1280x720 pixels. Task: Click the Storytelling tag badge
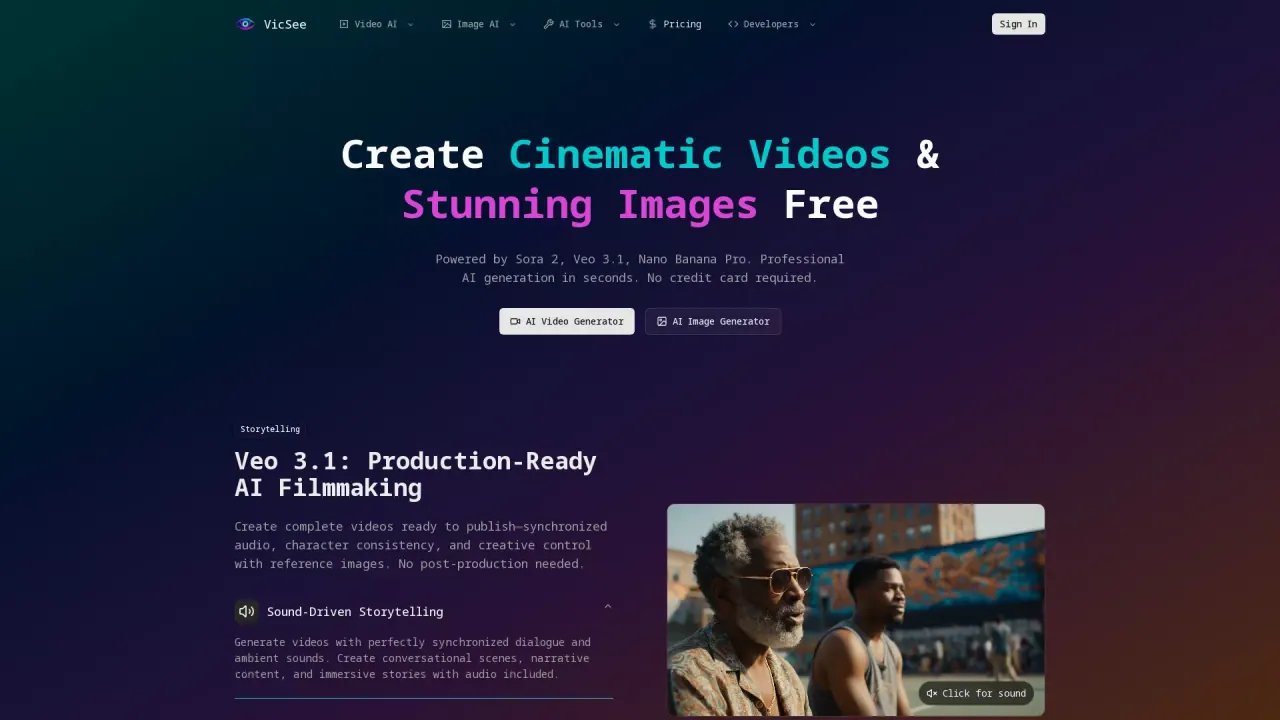(270, 429)
